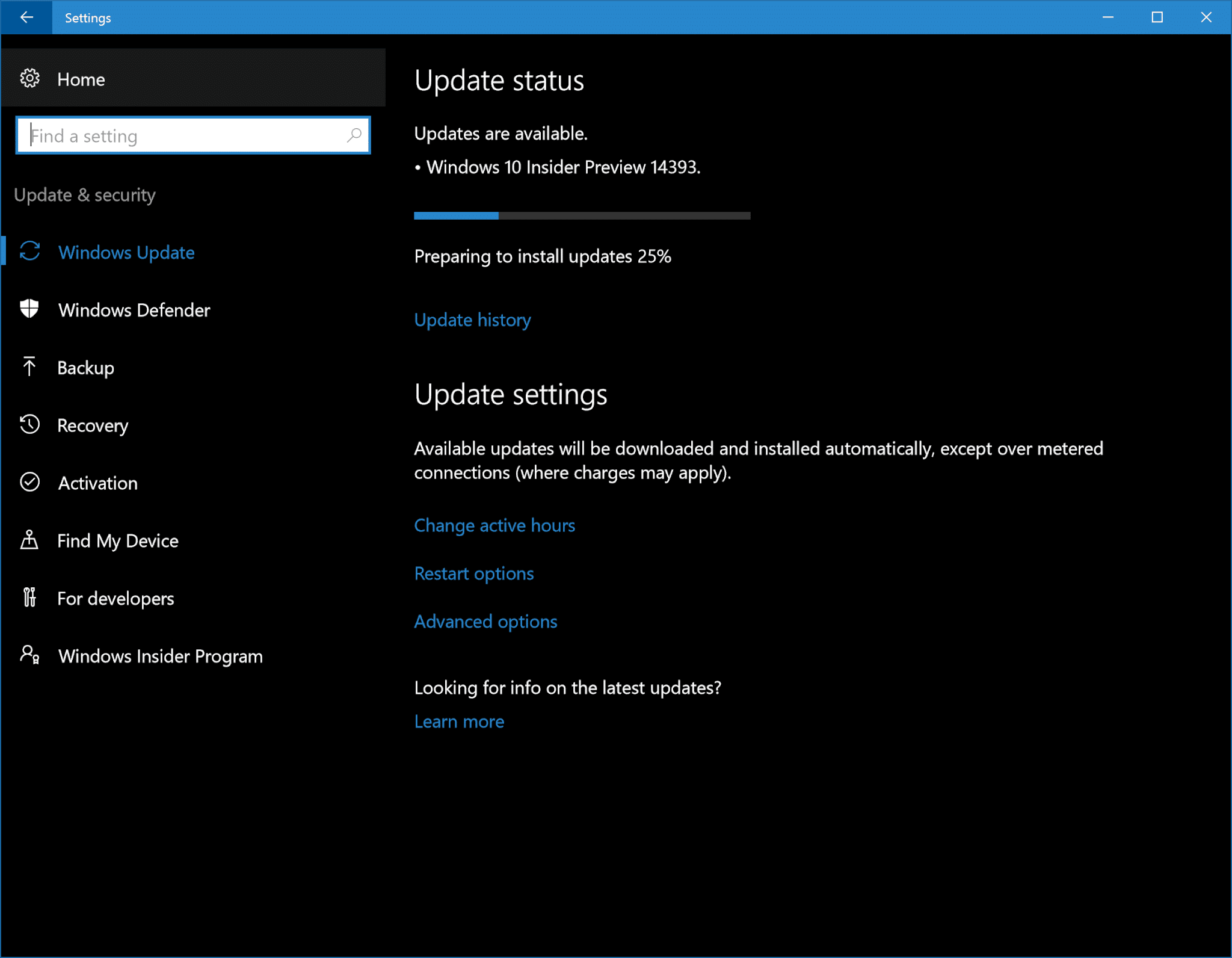Select the Activation checkmark icon
The image size is (1232, 958).
30,483
